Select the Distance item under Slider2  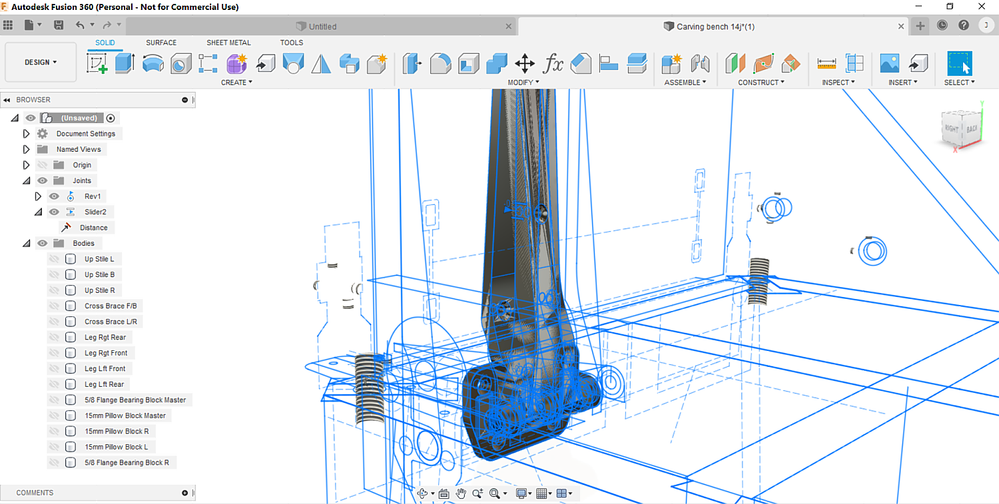93,227
